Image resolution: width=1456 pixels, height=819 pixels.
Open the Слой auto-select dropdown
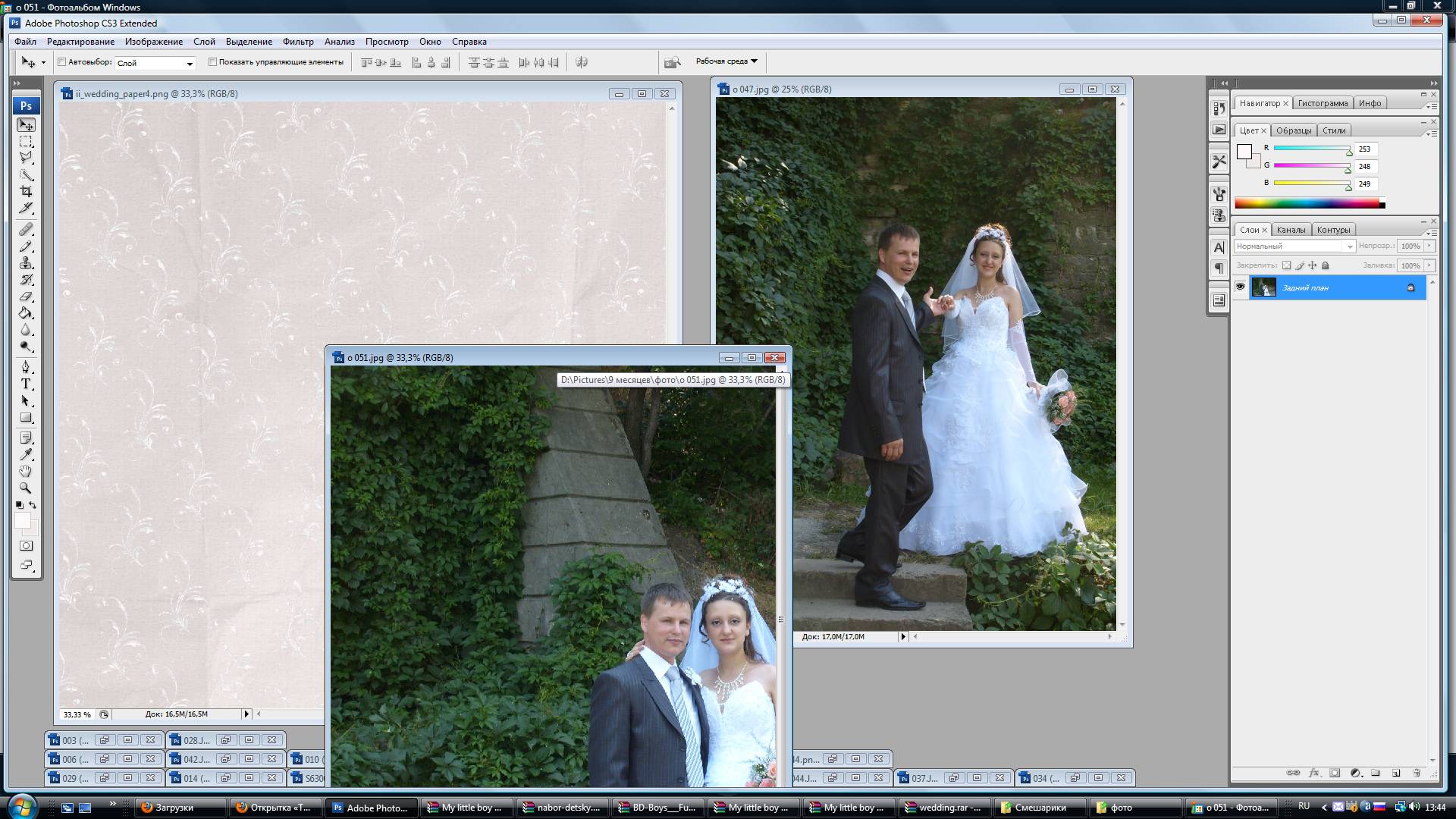pyautogui.click(x=155, y=63)
